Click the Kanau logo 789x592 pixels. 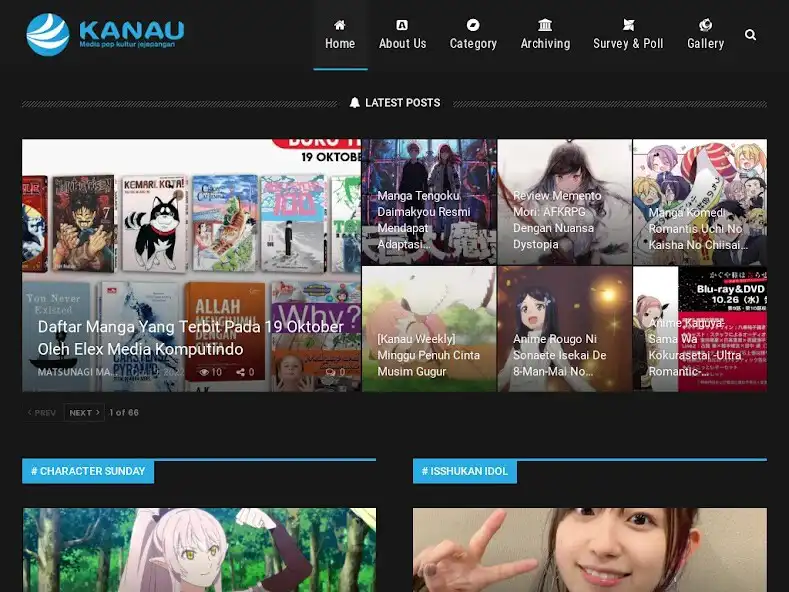[105, 34]
